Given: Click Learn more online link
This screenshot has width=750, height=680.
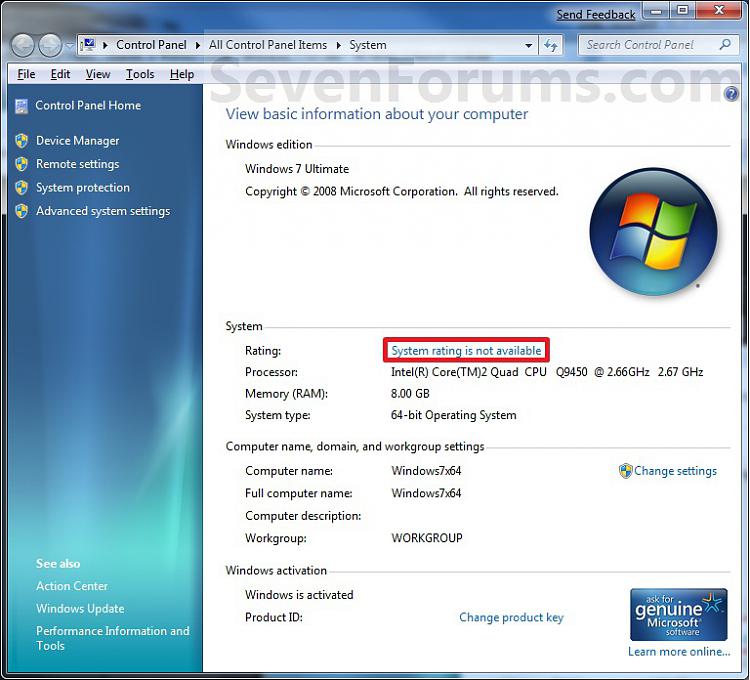Looking at the screenshot, I should (679, 652).
